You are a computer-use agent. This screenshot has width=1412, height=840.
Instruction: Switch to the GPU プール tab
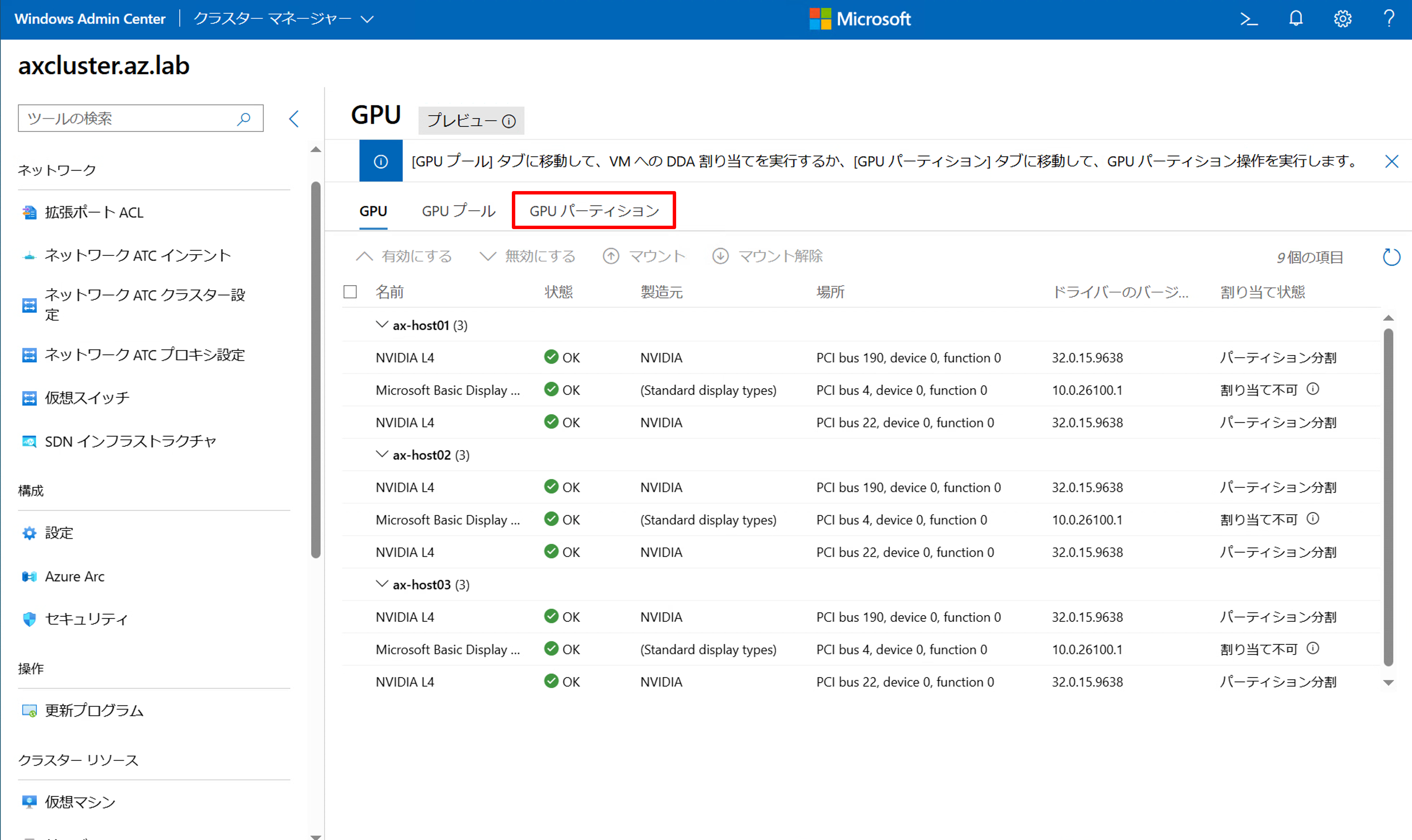(x=459, y=211)
